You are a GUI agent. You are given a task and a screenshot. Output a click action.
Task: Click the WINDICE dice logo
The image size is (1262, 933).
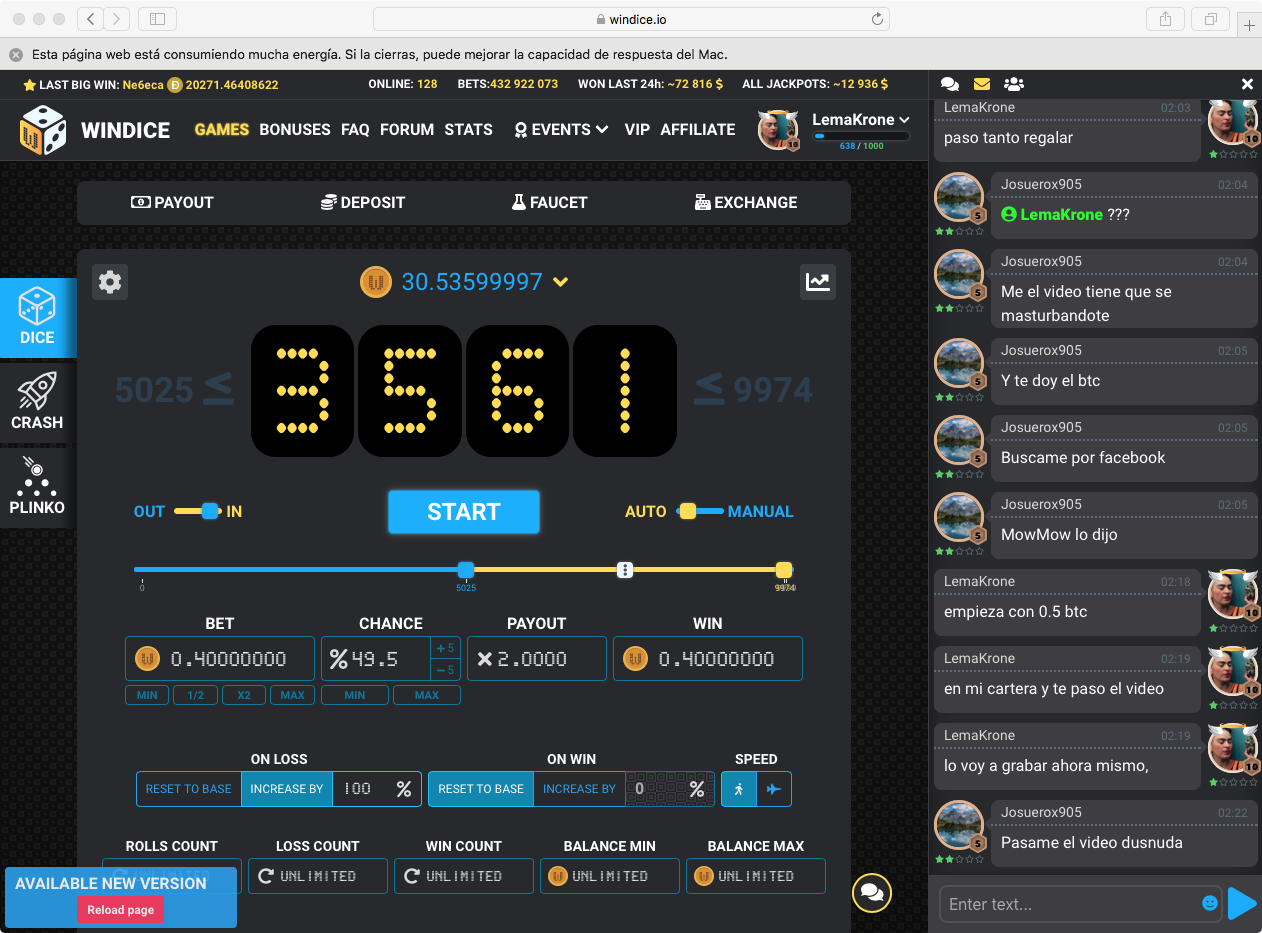click(43, 130)
